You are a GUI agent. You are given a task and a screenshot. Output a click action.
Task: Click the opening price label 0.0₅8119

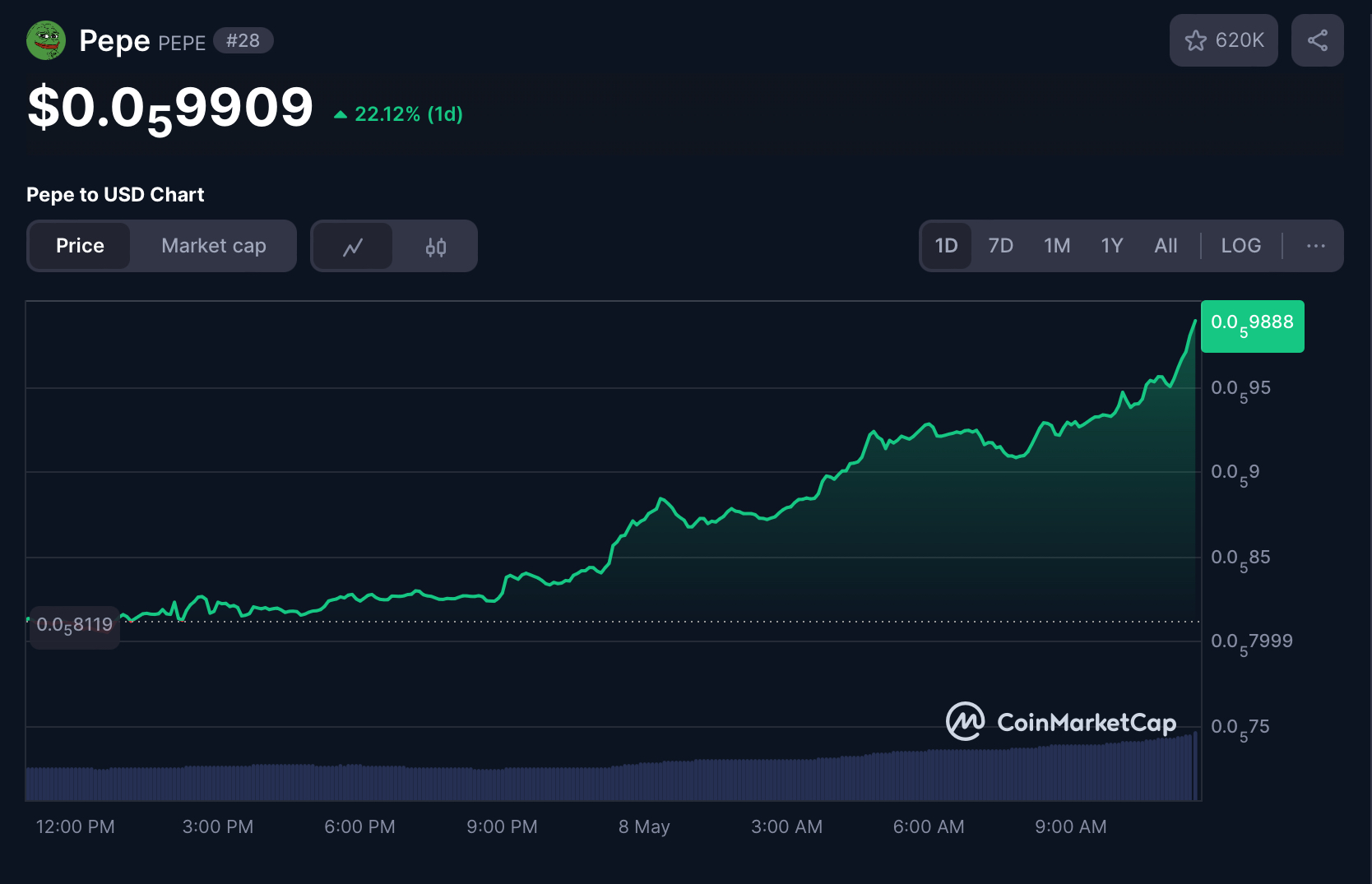tap(74, 627)
